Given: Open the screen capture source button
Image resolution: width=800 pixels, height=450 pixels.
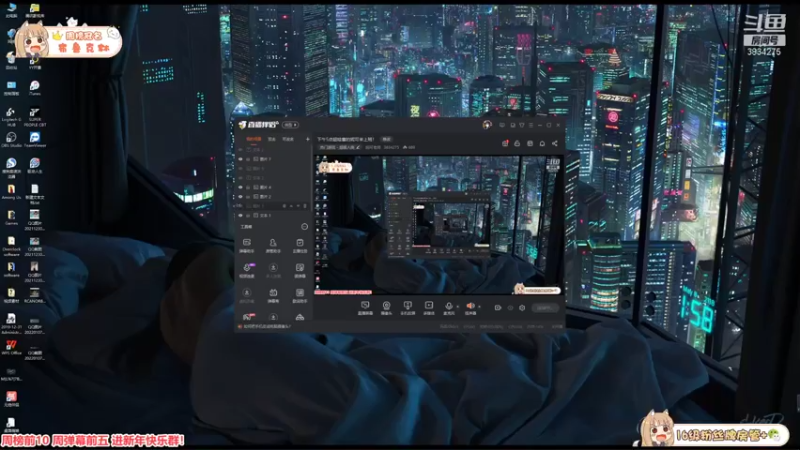Looking at the screenshot, I should point(365,307).
